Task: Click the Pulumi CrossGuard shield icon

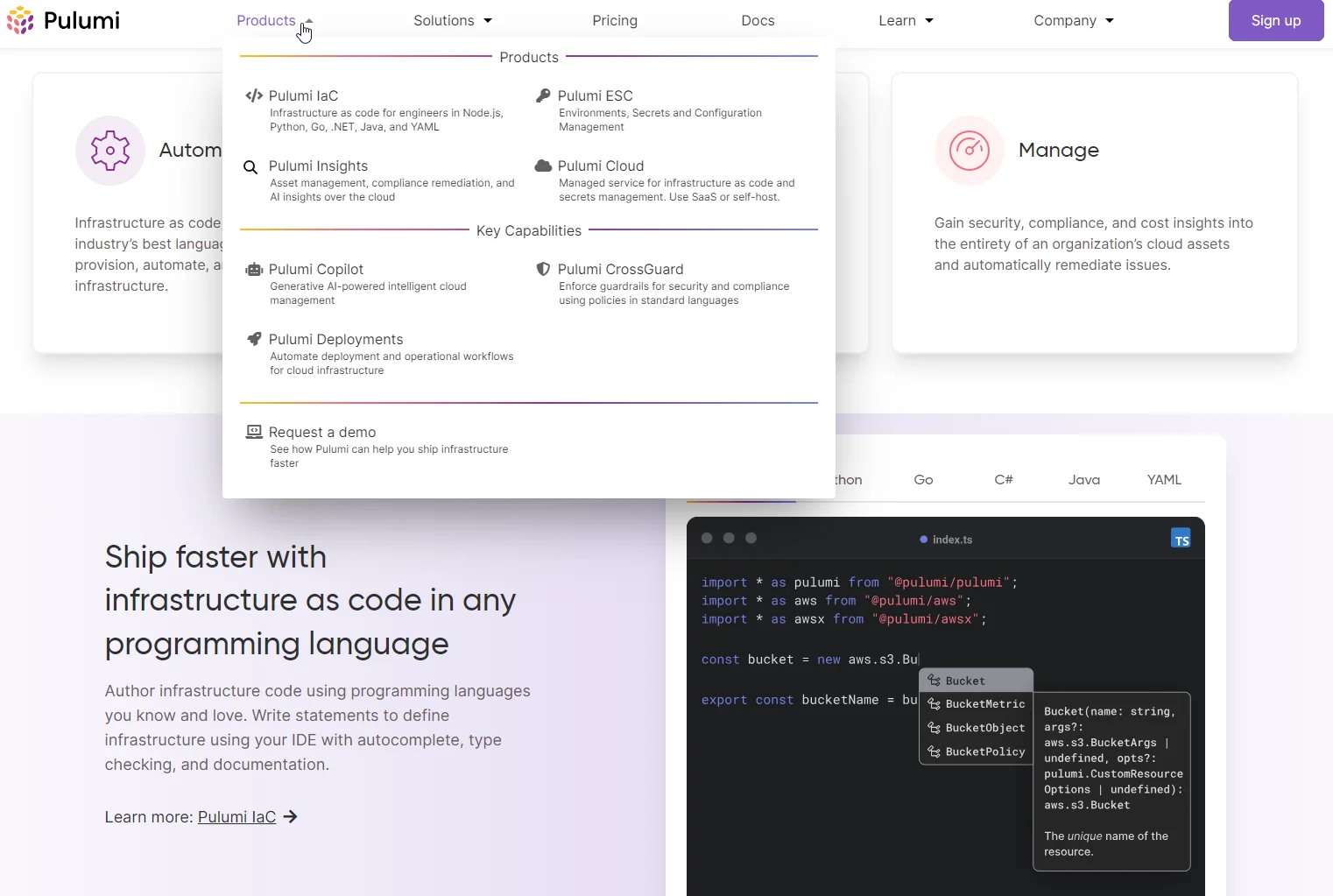Action: point(543,269)
